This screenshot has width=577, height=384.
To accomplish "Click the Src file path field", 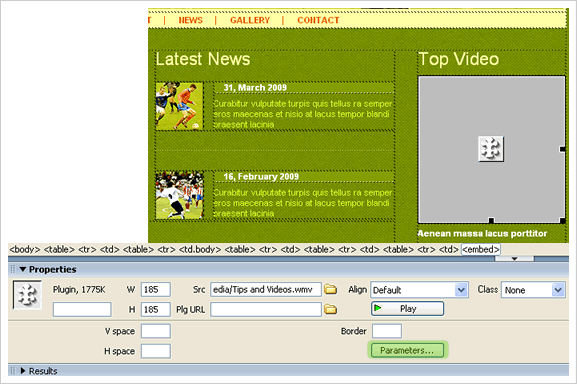I will (x=266, y=289).
